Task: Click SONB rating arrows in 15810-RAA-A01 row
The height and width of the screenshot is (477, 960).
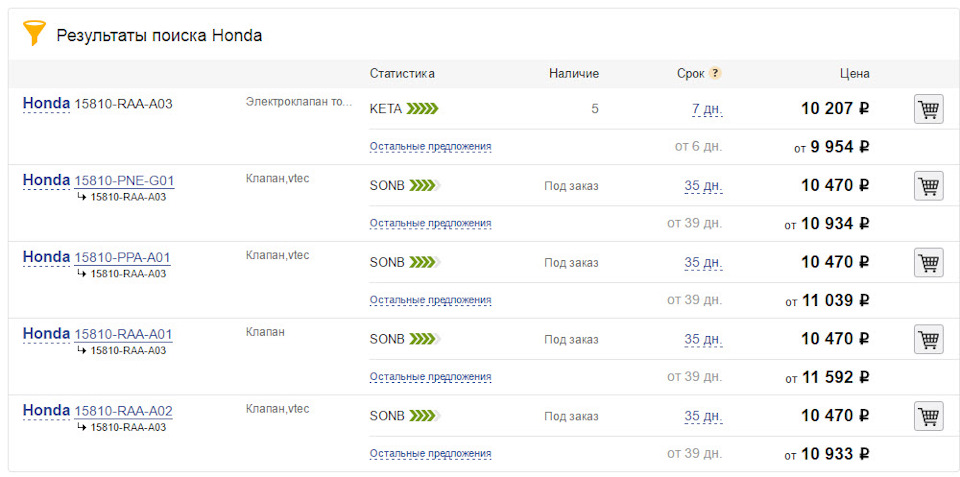Action: click(424, 339)
